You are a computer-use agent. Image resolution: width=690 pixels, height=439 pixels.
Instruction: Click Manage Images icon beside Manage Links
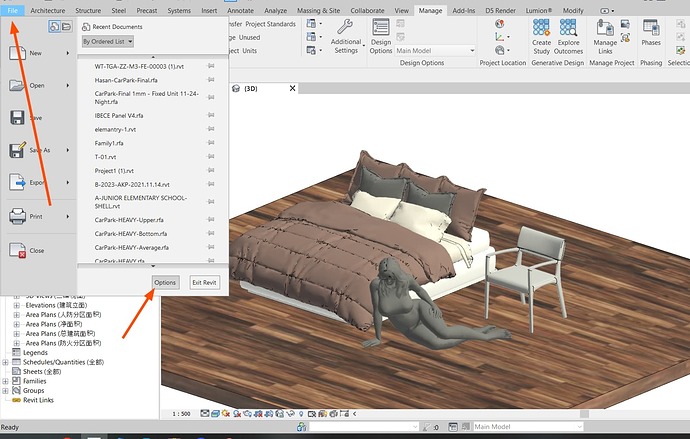(x=625, y=24)
